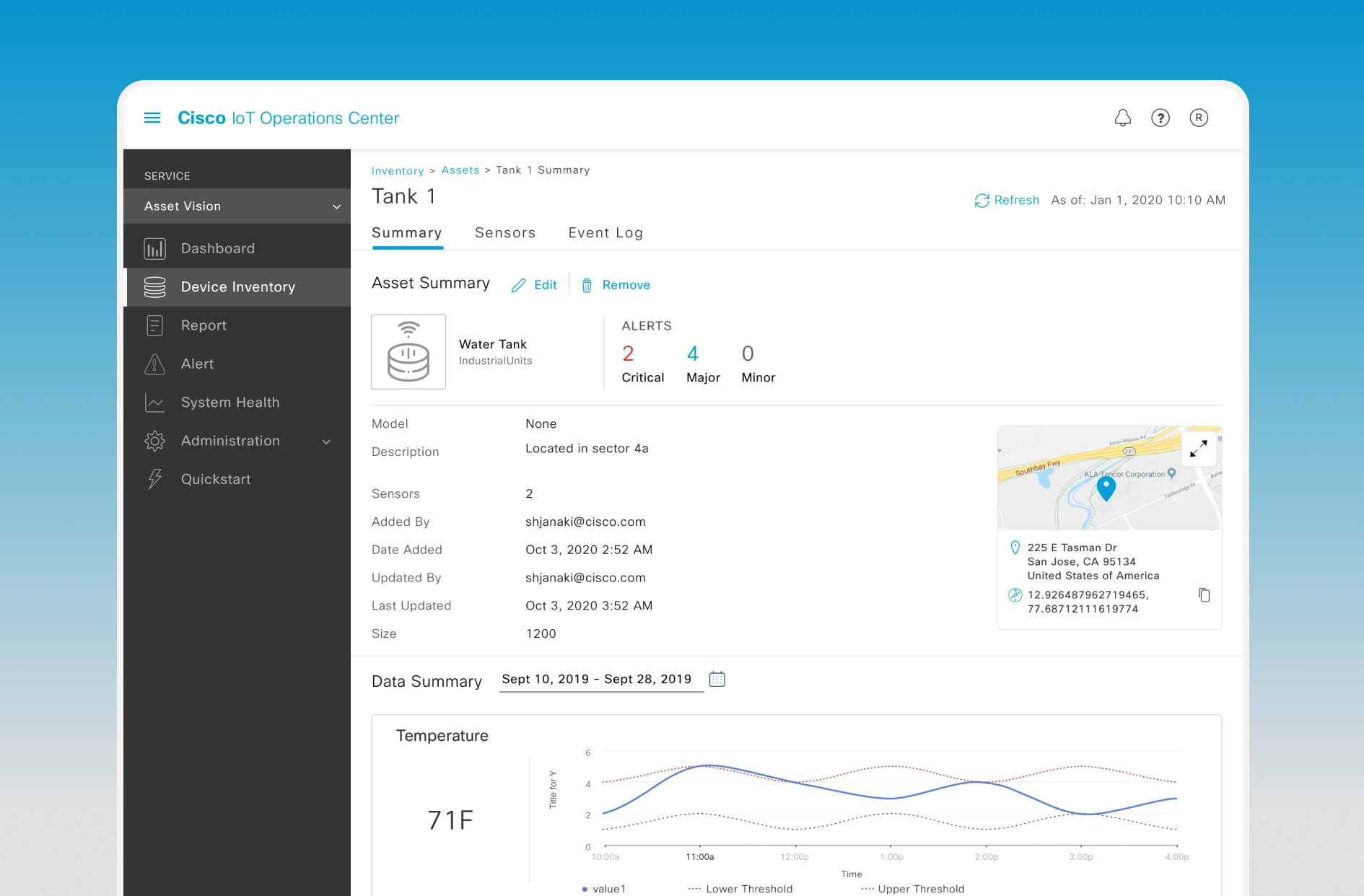Screen dimensions: 1364x896
Task: Click the date range input field
Action: [602, 680]
